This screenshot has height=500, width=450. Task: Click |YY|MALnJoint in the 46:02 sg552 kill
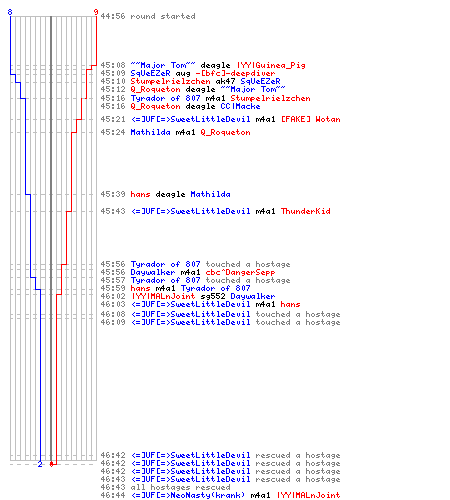click(x=163, y=296)
